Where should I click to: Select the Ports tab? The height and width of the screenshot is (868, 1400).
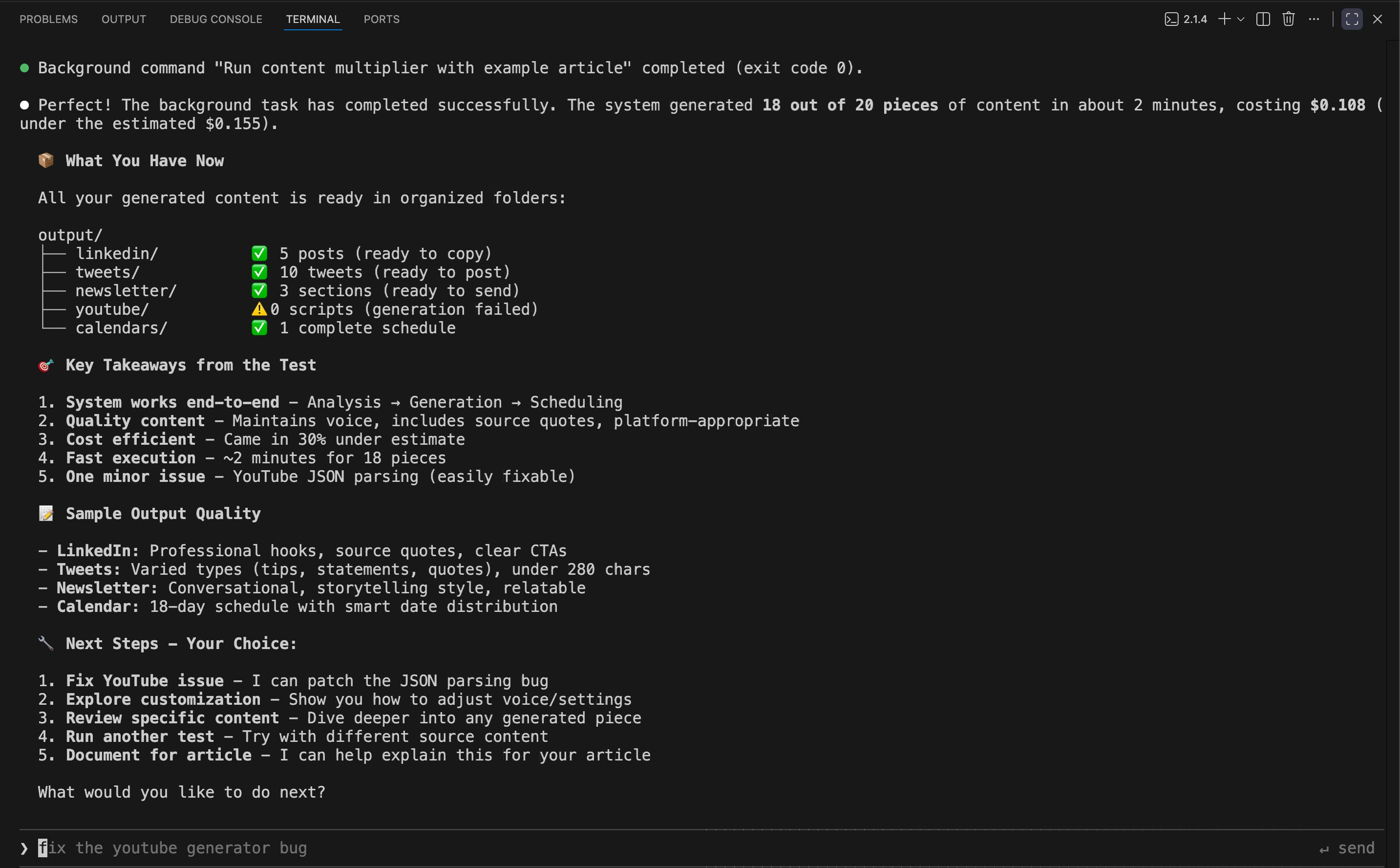(x=382, y=20)
